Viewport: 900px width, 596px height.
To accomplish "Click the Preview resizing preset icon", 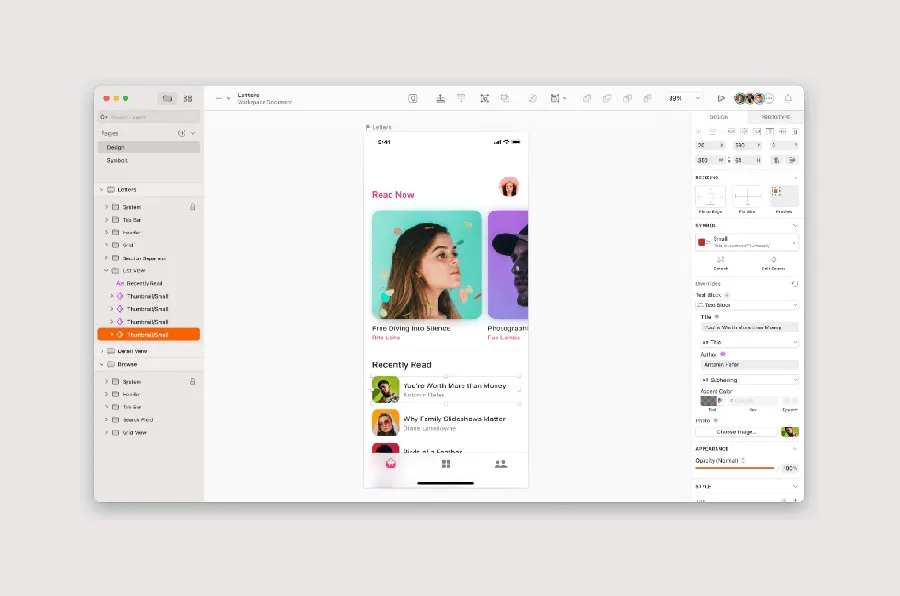I will pyautogui.click(x=776, y=196).
